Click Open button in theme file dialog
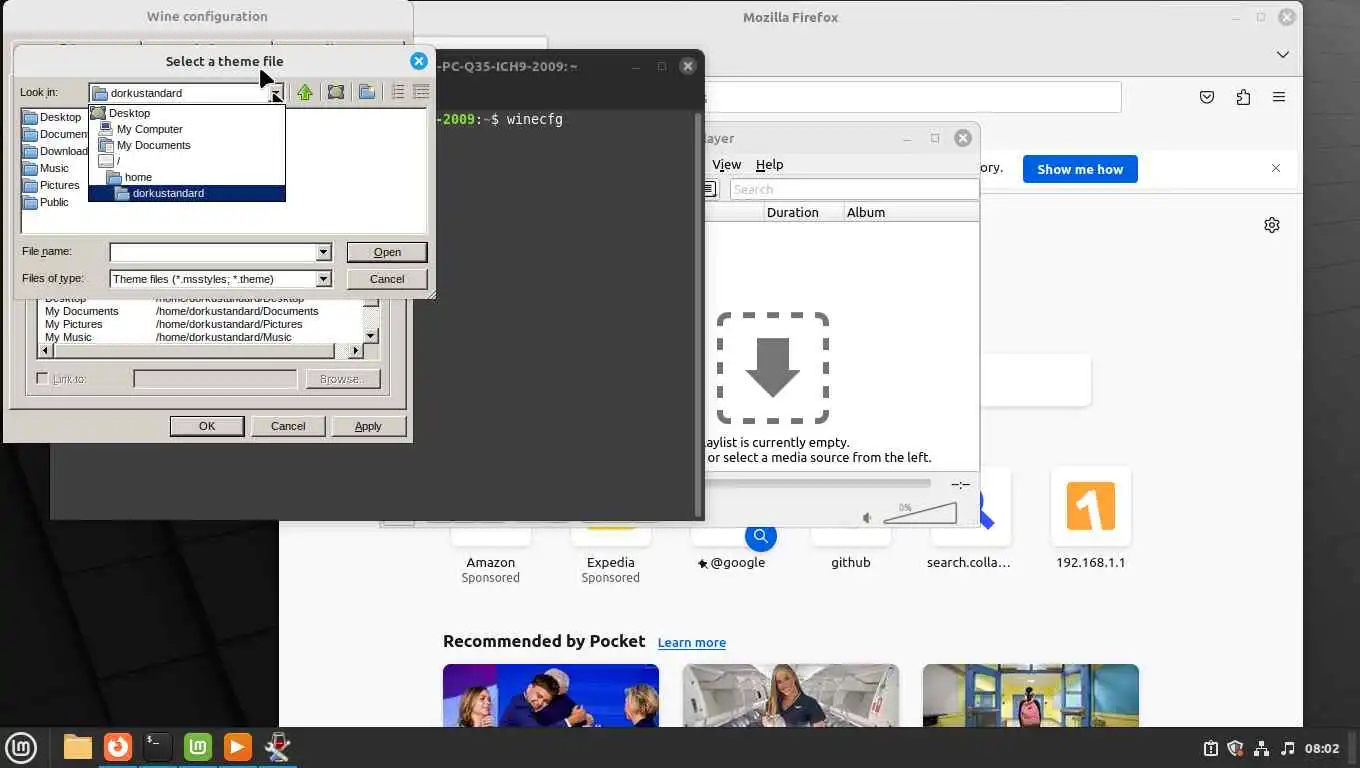 pyautogui.click(x=387, y=252)
